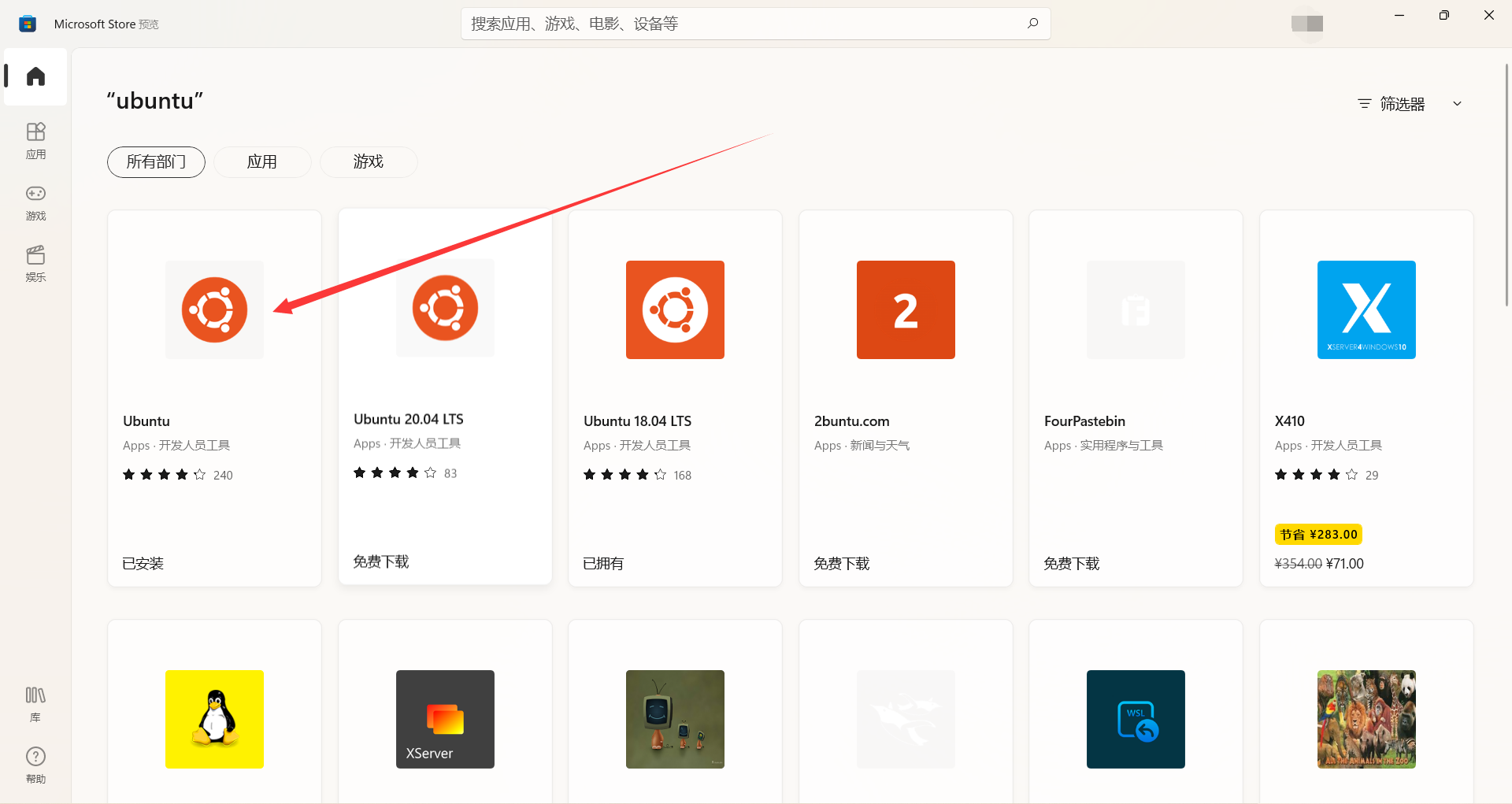Select the 所有部门 filter tab

click(x=156, y=162)
